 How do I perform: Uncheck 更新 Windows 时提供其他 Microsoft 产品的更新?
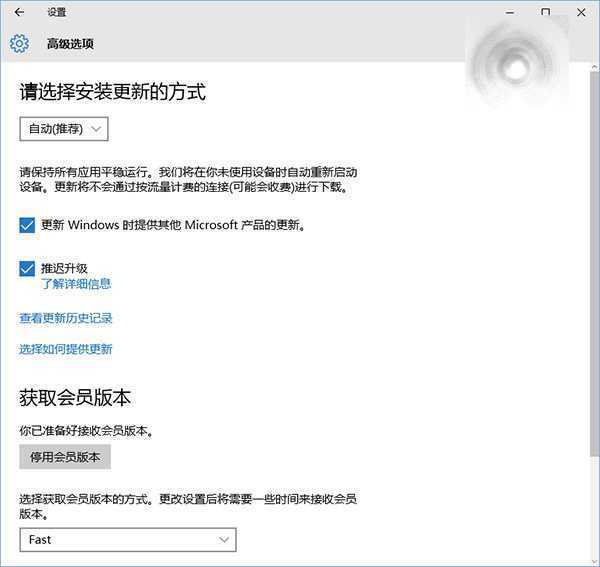(x=27, y=225)
